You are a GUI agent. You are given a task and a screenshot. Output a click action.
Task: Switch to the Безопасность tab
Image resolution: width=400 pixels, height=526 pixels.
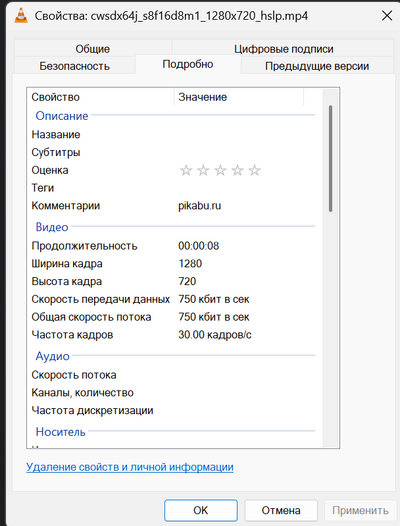pyautogui.click(x=74, y=66)
